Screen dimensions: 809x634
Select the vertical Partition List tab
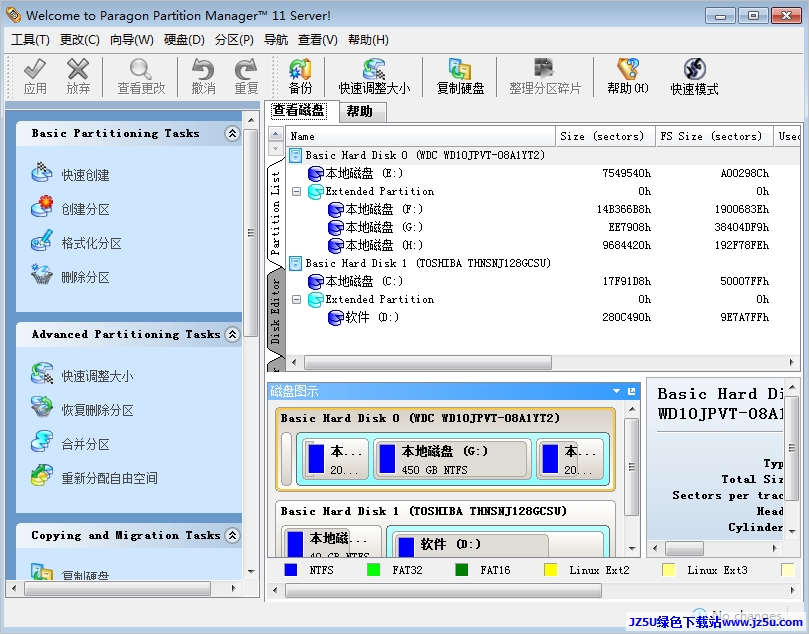276,213
